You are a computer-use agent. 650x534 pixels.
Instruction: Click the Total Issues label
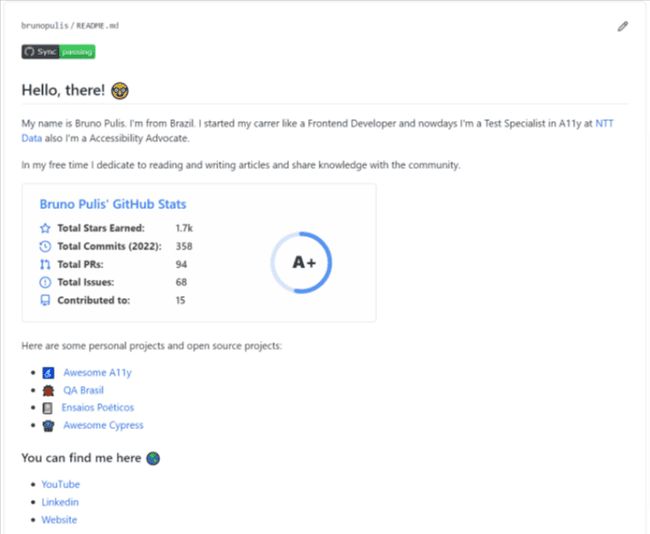point(86,282)
